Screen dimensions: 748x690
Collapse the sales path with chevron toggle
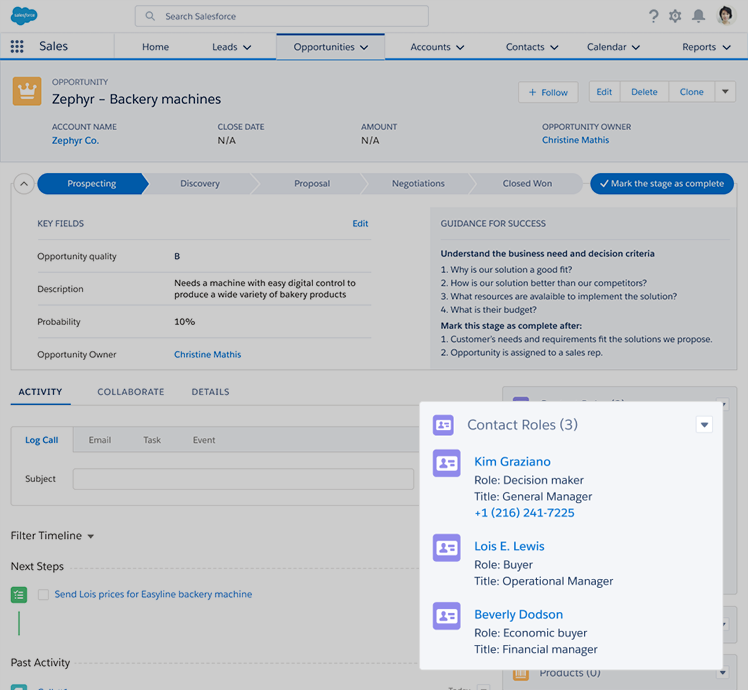click(23, 184)
